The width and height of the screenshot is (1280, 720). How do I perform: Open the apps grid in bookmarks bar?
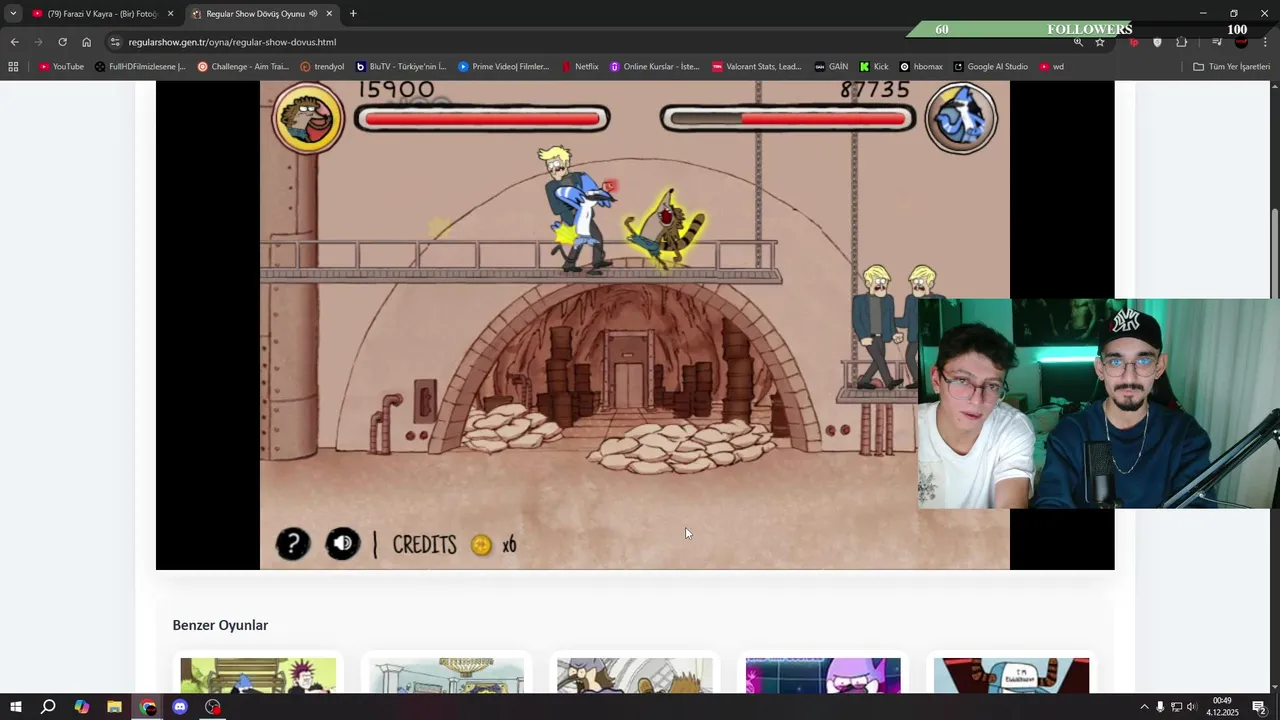click(x=13, y=67)
